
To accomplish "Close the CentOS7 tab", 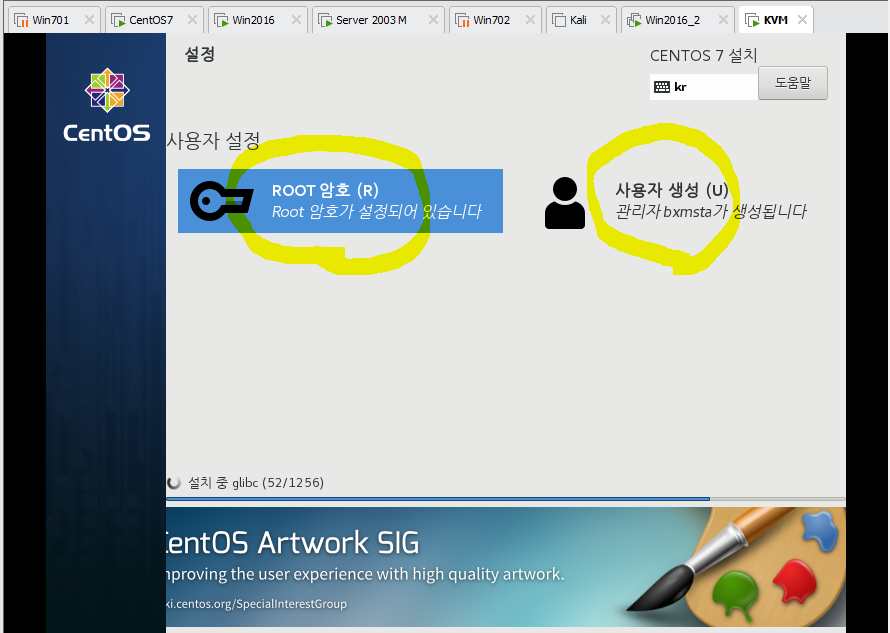I will [x=192, y=20].
